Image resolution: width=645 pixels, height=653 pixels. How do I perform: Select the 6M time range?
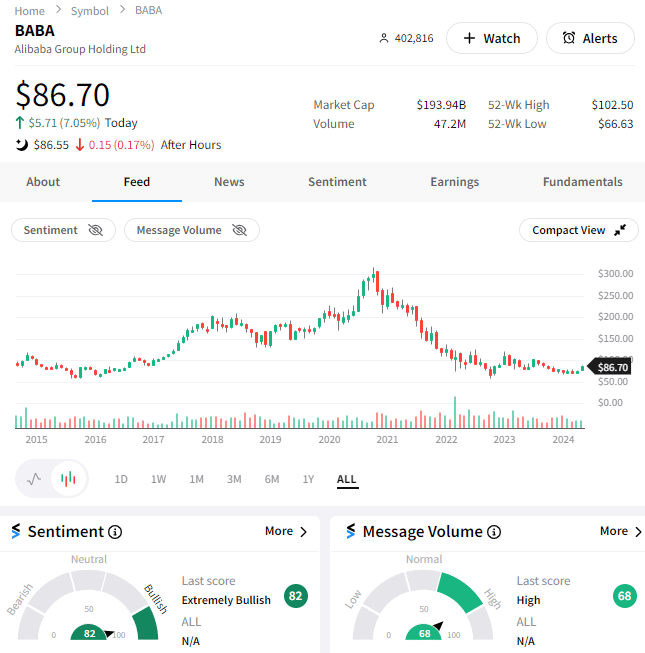272,479
